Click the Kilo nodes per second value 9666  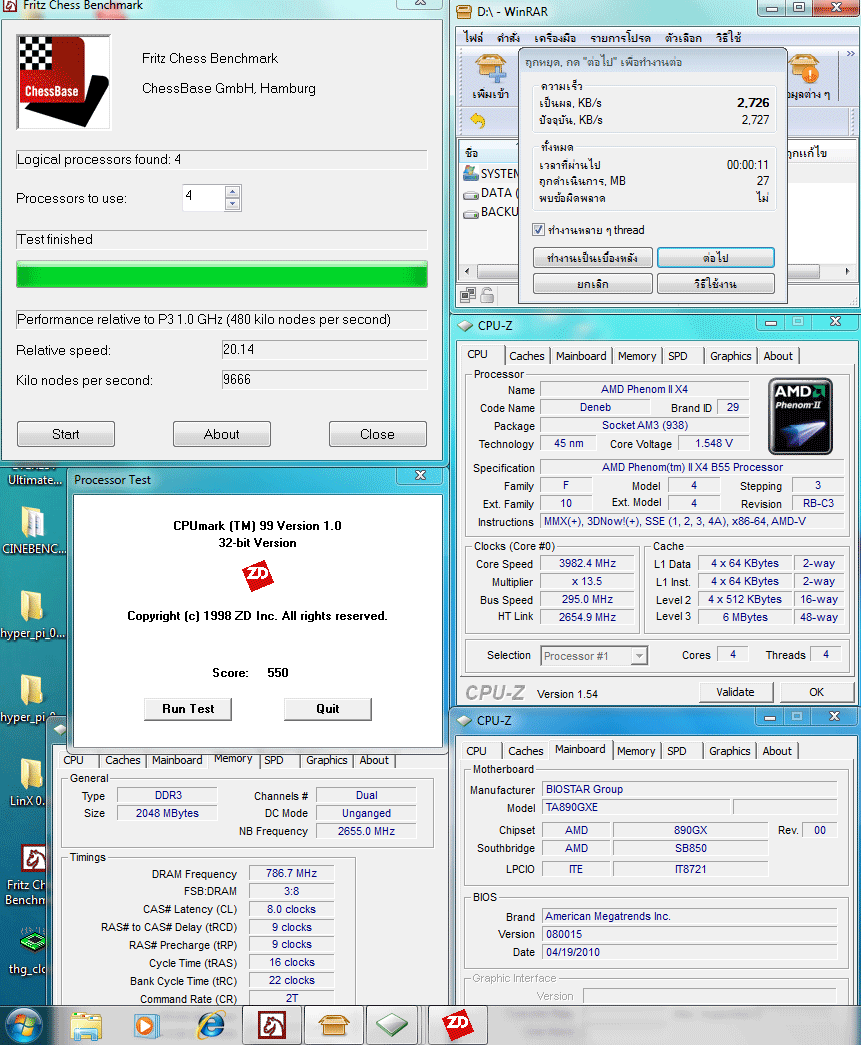point(325,380)
